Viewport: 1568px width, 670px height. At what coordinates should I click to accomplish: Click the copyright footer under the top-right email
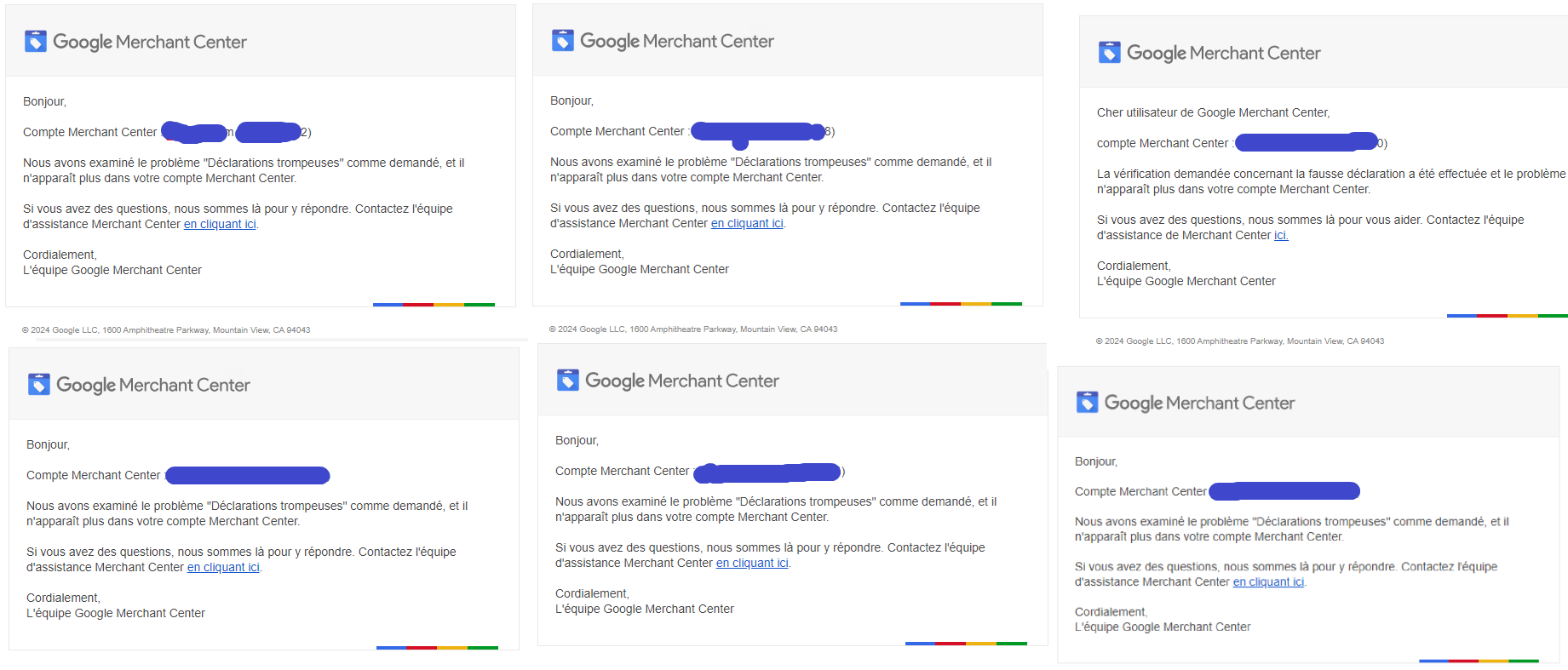(x=1240, y=341)
